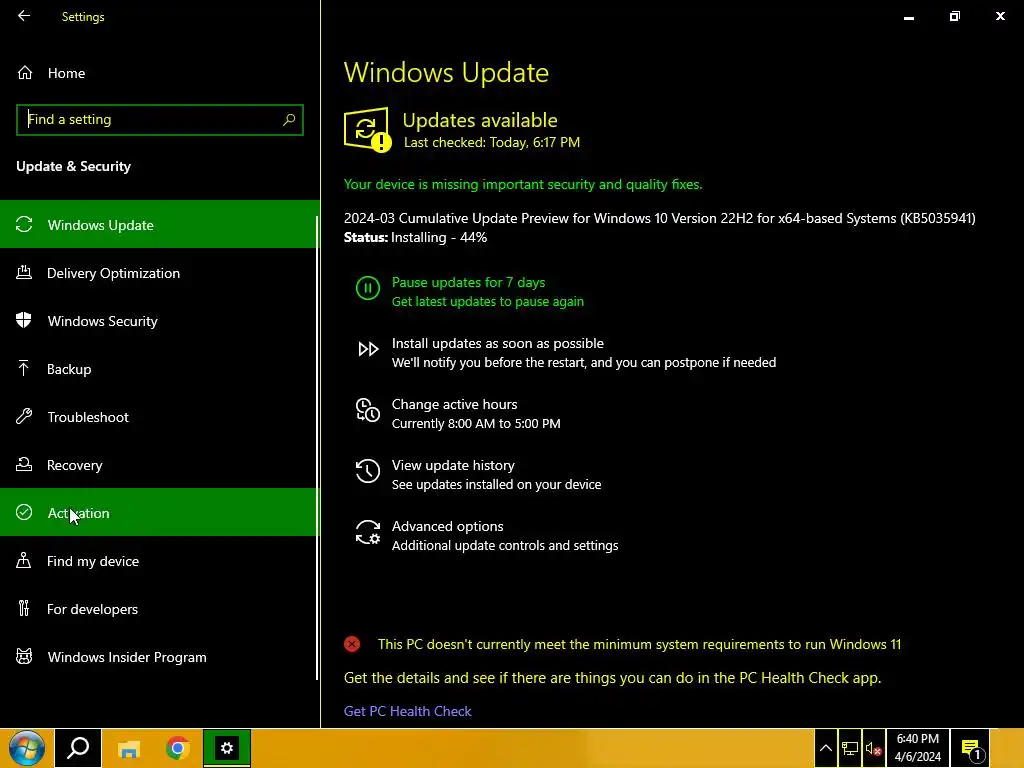Click the Windows Security shield icon
Image resolution: width=1024 pixels, height=768 pixels.
pyautogui.click(x=24, y=320)
